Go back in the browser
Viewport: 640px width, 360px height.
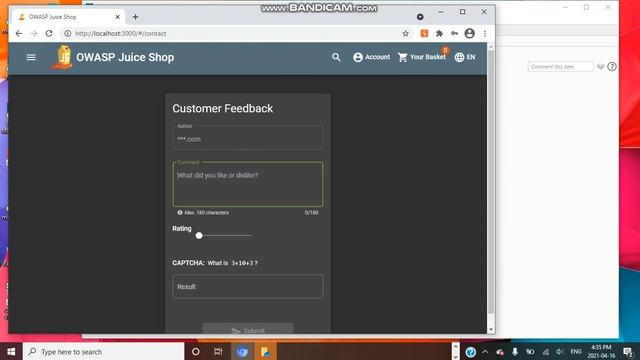click(19, 33)
